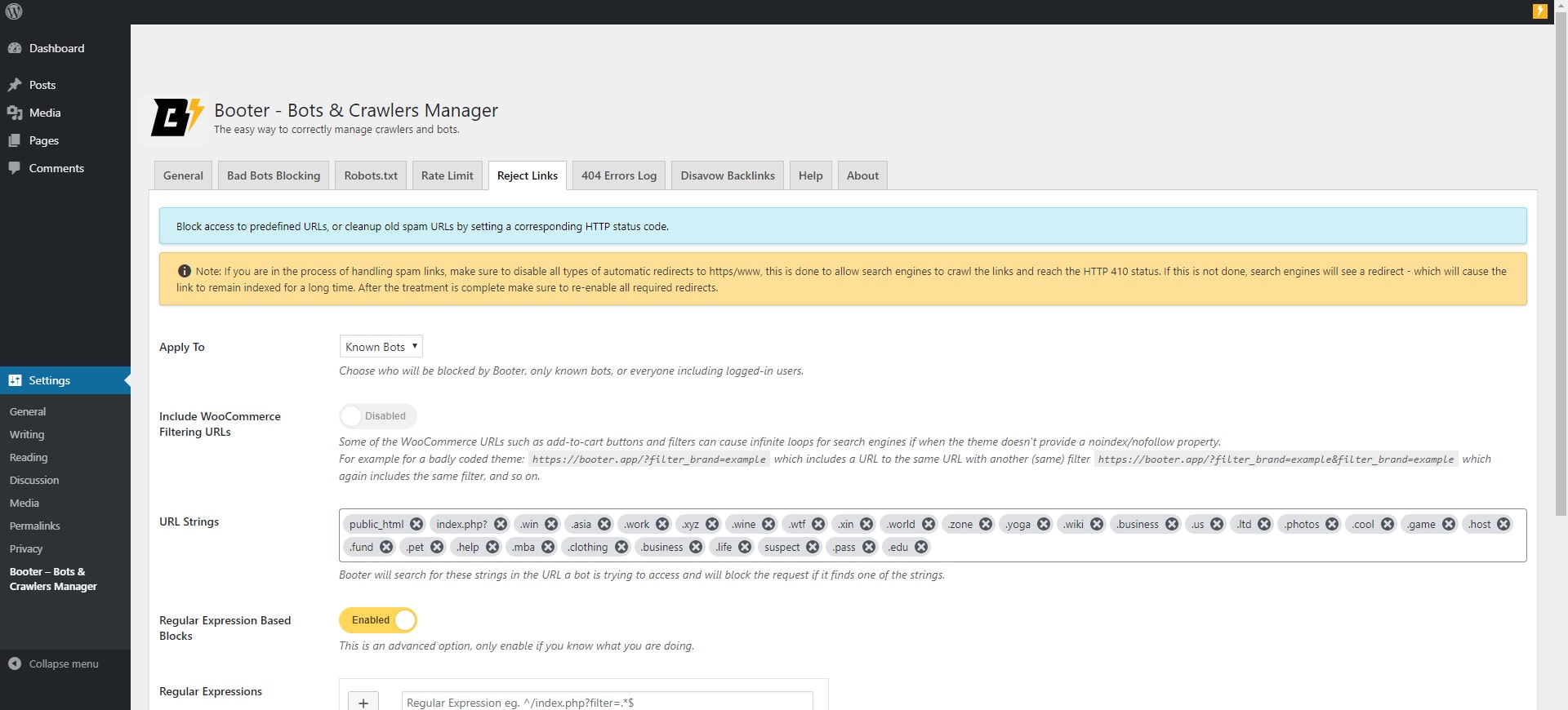Image resolution: width=1568 pixels, height=710 pixels.
Task: Remove the .wiki tag
Action: (1097, 524)
